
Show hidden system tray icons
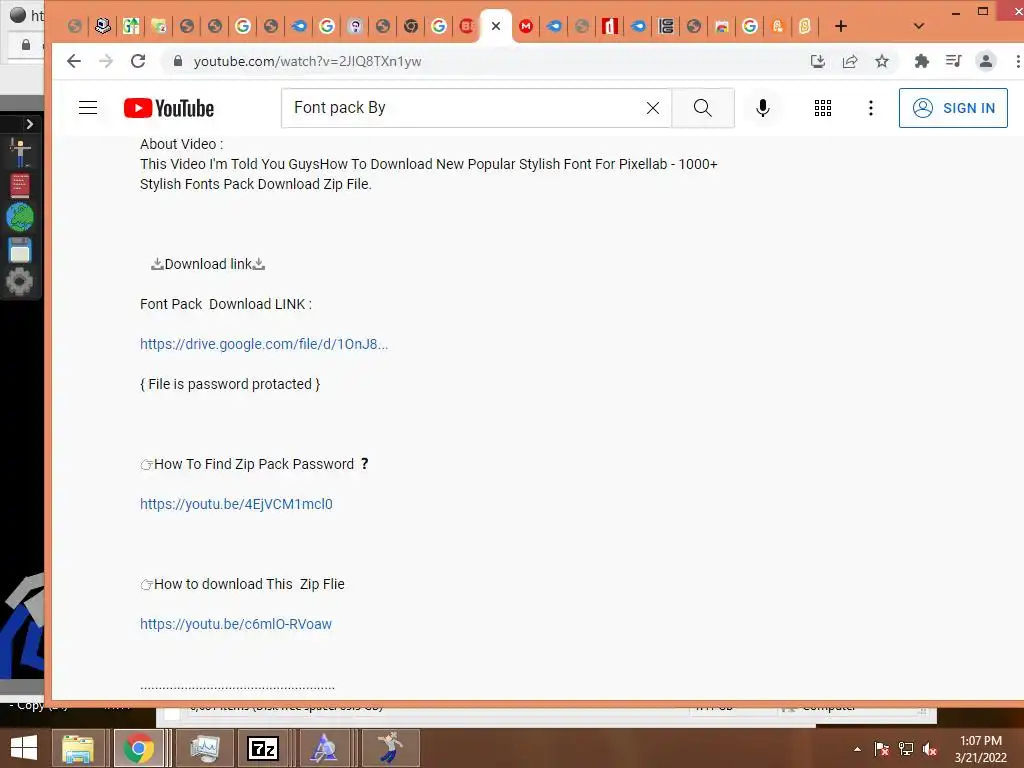(857, 749)
